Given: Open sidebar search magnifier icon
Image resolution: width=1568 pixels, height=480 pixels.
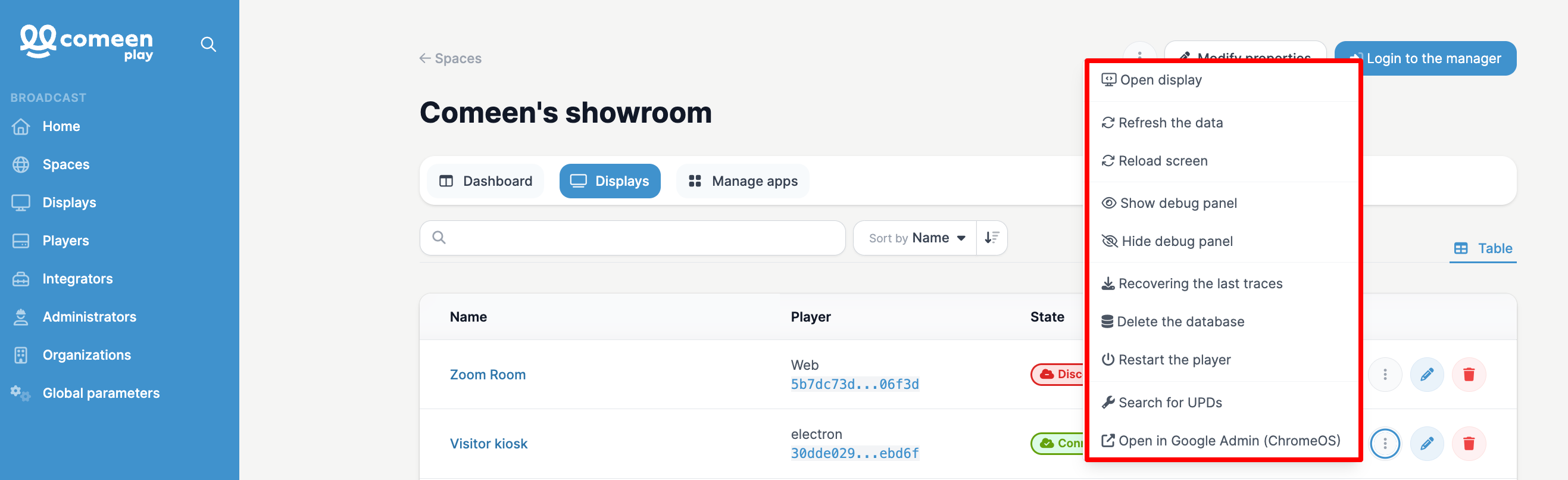Looking at the screenshot, I should [x=208, y=45].
